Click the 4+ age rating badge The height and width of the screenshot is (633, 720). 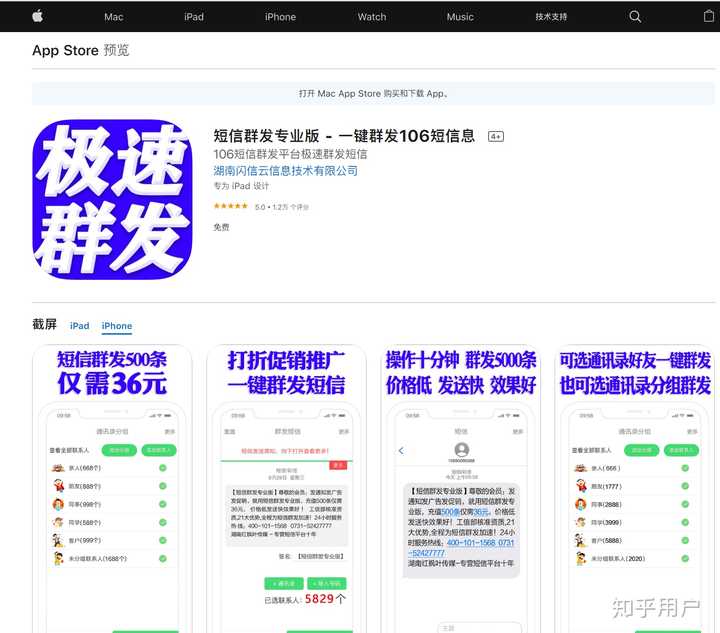496,136
